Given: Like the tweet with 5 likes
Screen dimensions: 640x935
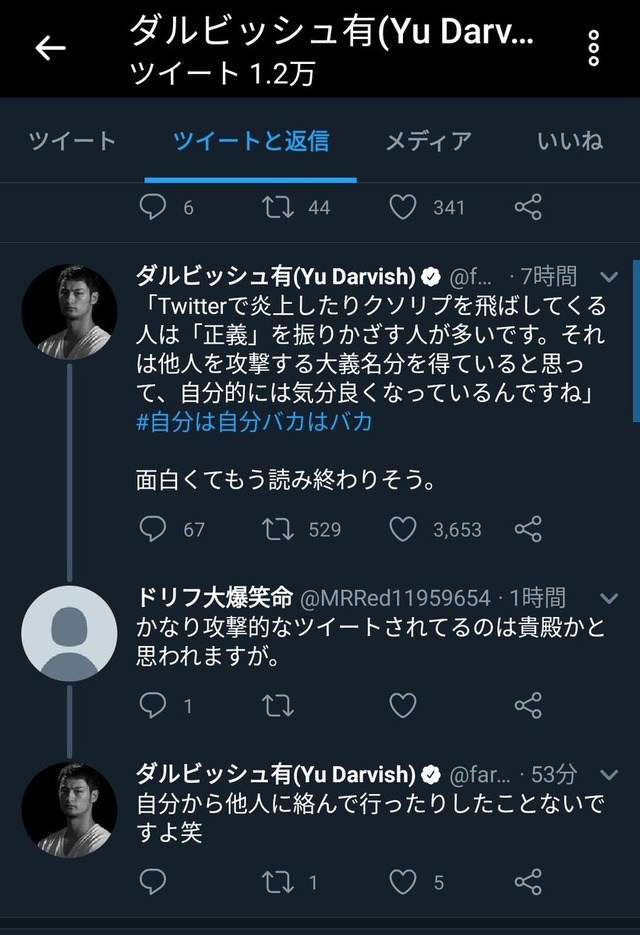Looking at the screenshot, I should coord(403,882).
